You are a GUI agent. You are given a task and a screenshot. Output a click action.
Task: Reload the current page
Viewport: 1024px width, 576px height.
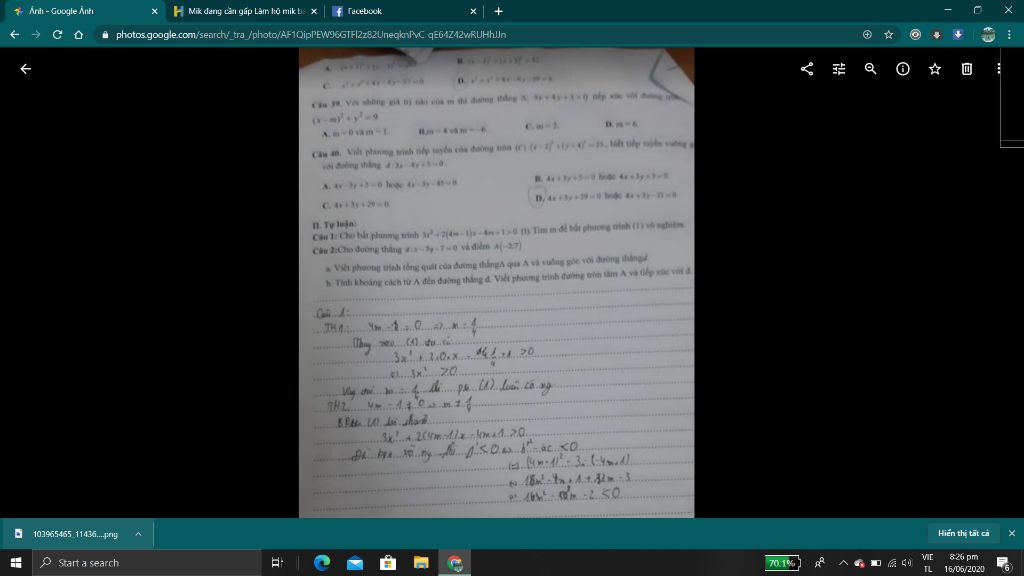click(x=57, y=35)
